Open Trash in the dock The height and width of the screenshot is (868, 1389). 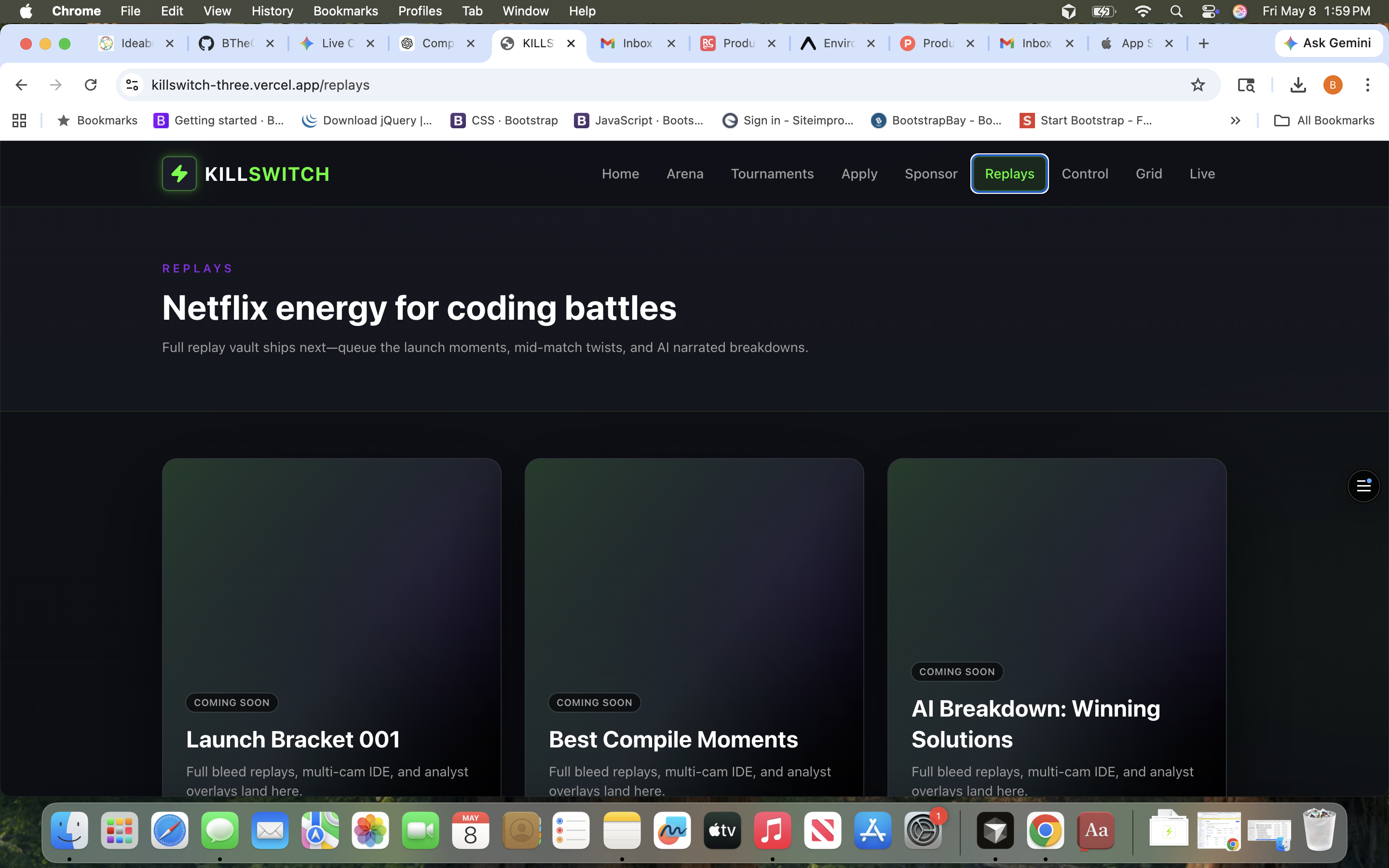pyautogui.click(x=1319, y=830)
